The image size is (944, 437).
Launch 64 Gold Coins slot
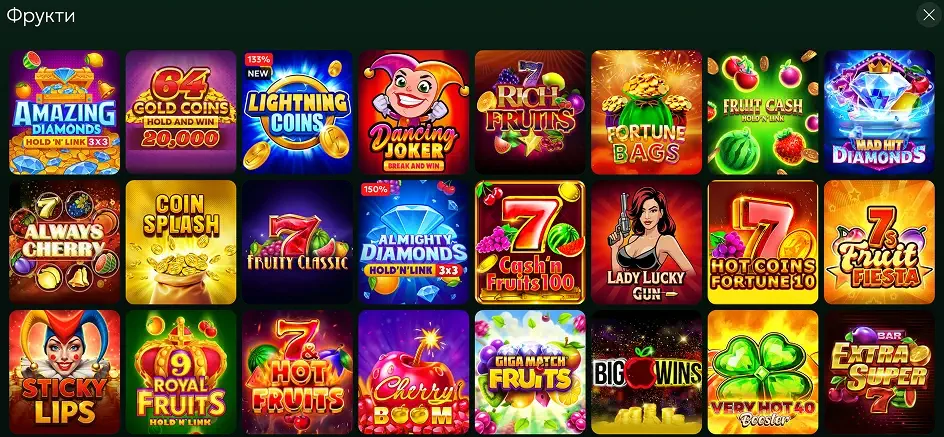pyautogui.click(x=181, y=113)
